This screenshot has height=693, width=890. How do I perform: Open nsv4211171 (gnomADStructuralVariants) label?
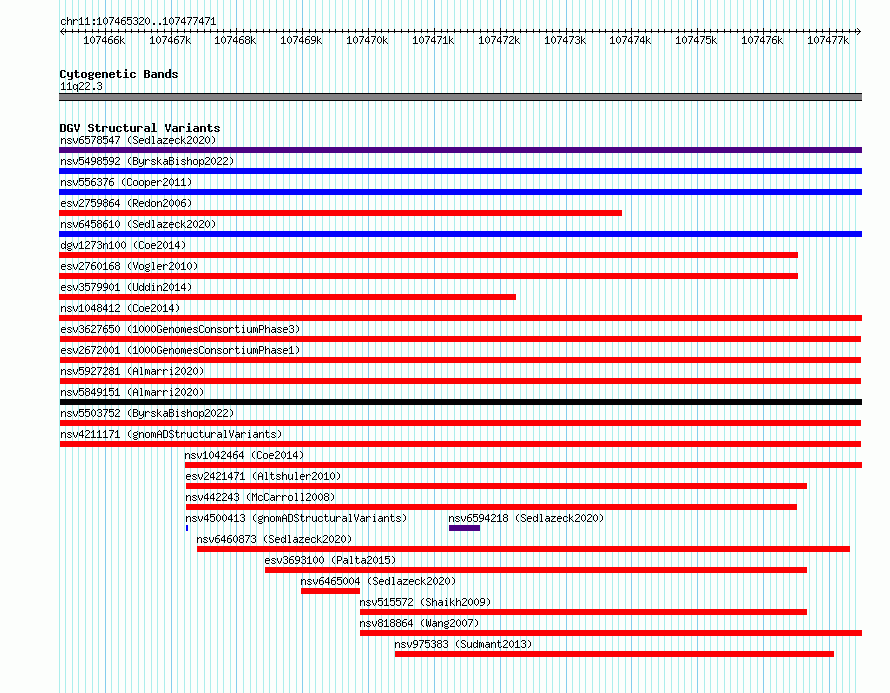coord(171,434)
